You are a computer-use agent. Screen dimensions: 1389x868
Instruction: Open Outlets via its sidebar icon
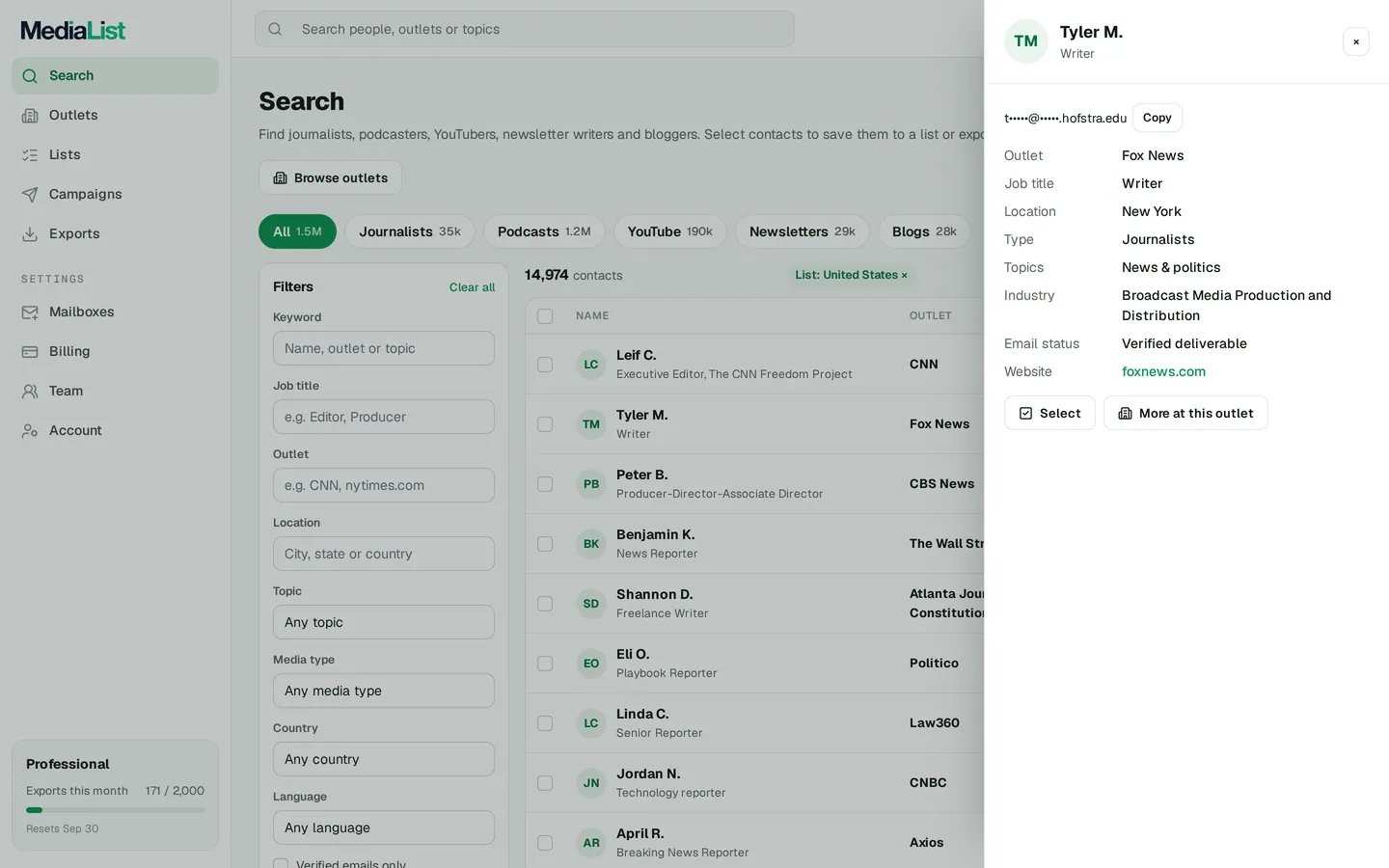30,115
